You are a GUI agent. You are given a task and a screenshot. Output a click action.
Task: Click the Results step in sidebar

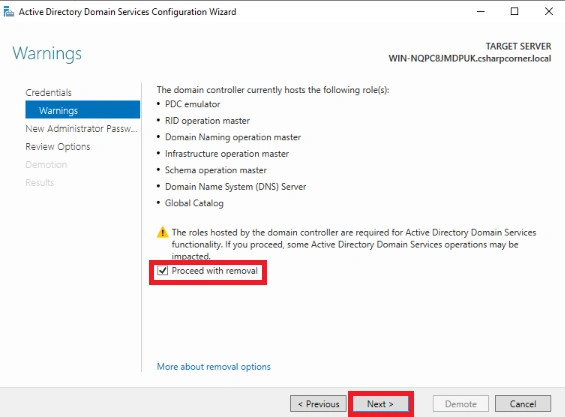(40, 183)
